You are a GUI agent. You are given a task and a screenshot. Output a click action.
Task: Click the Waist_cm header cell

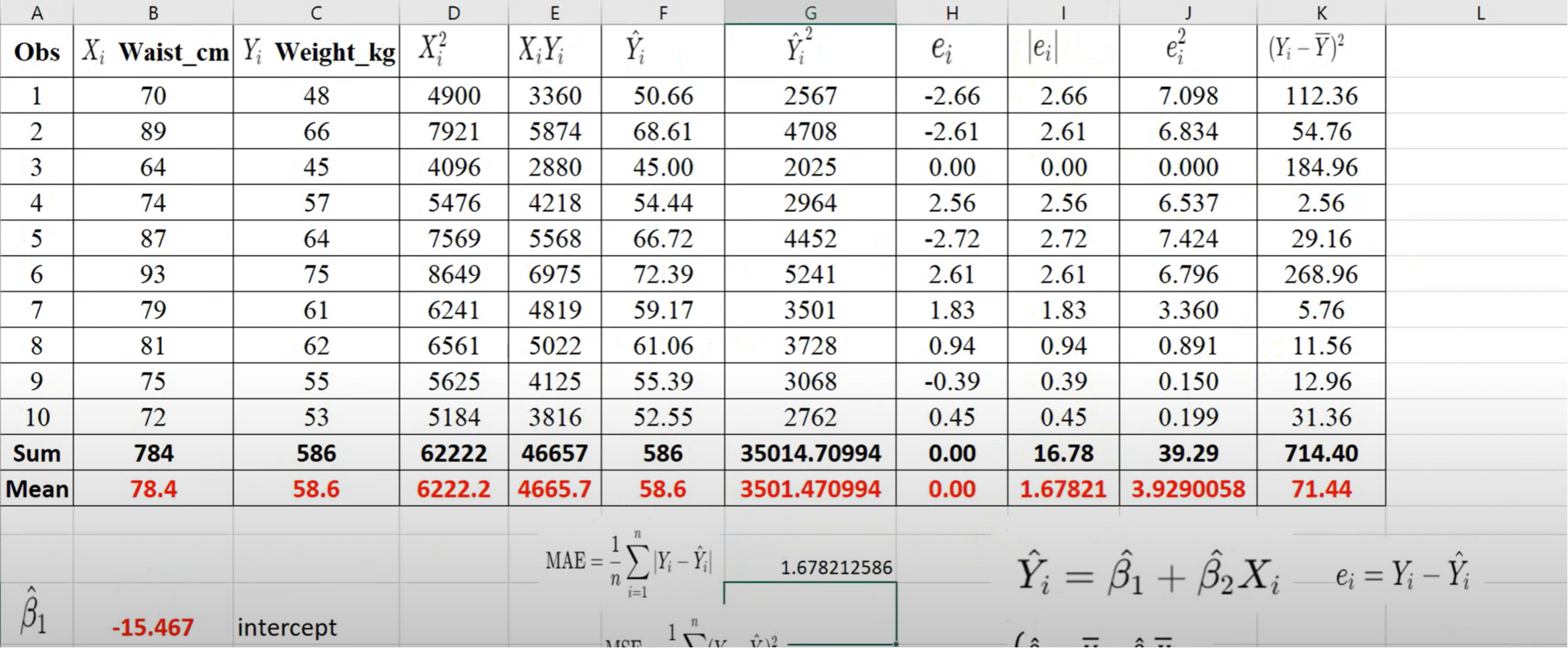pos(153,51)
